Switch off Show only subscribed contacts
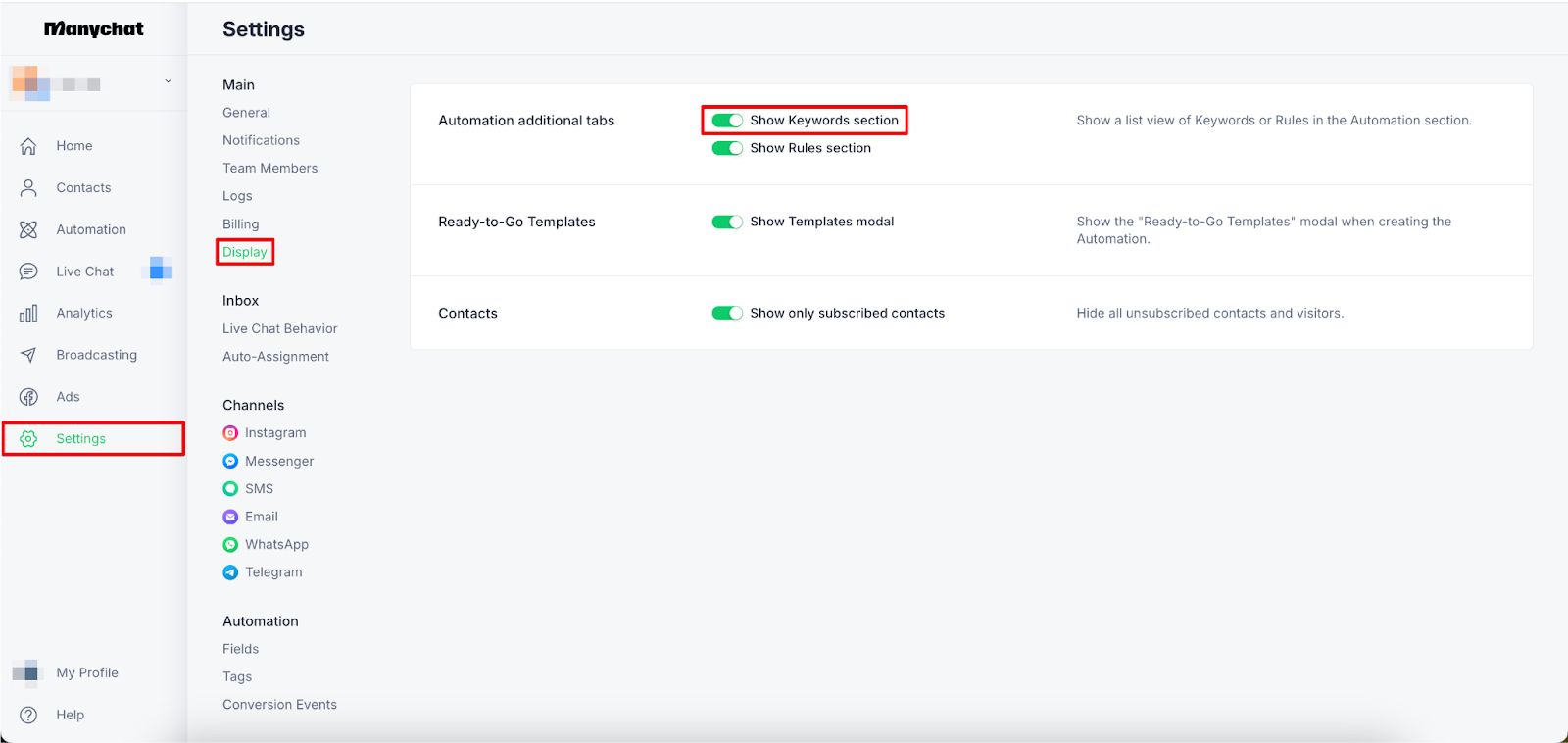Screen dimensions: 1568x743 click(727, 313)
